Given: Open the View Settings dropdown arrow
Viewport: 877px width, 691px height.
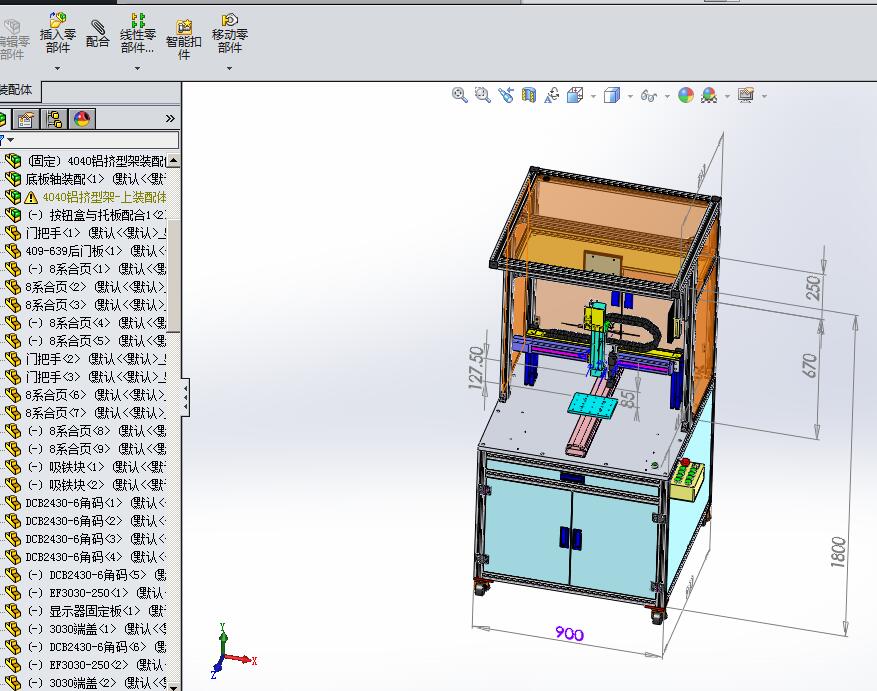Looking at the screenshot, I should [764, 96].
